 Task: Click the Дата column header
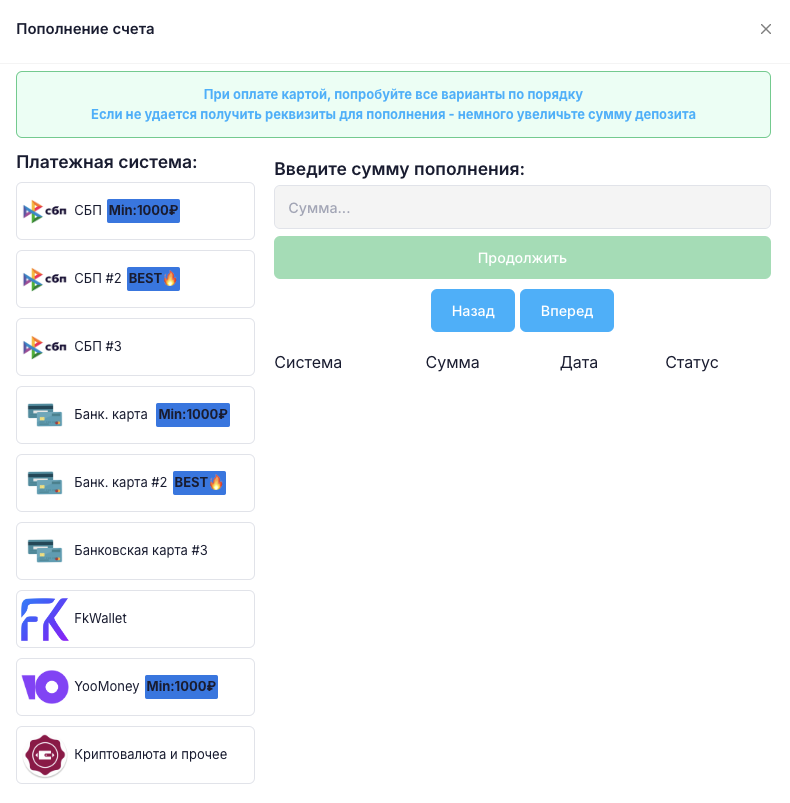[579, 363]
